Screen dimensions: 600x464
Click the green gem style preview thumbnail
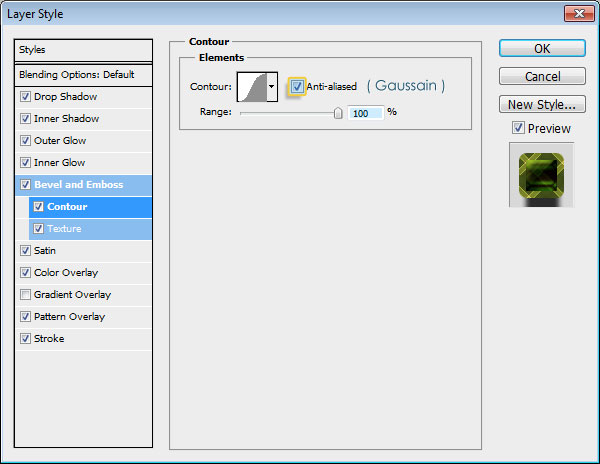(540, 174)
